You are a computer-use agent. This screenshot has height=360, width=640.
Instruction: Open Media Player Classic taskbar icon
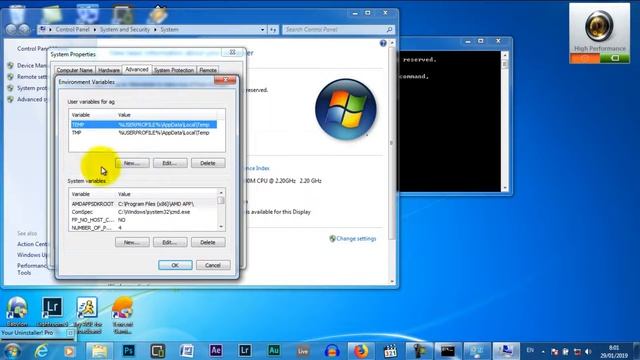click(x=390, y=351)
